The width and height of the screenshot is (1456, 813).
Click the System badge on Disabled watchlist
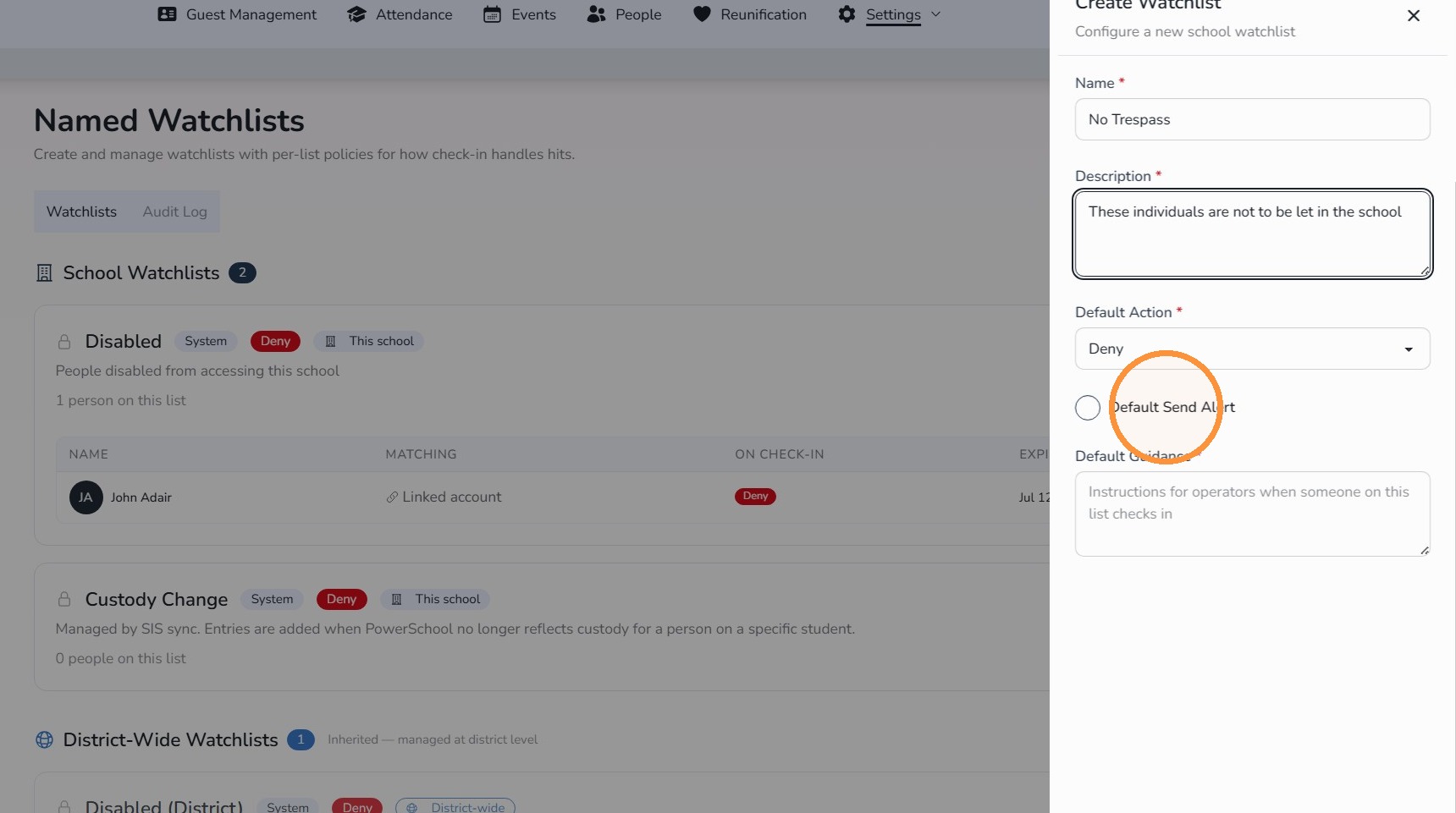tap(206, 342)
